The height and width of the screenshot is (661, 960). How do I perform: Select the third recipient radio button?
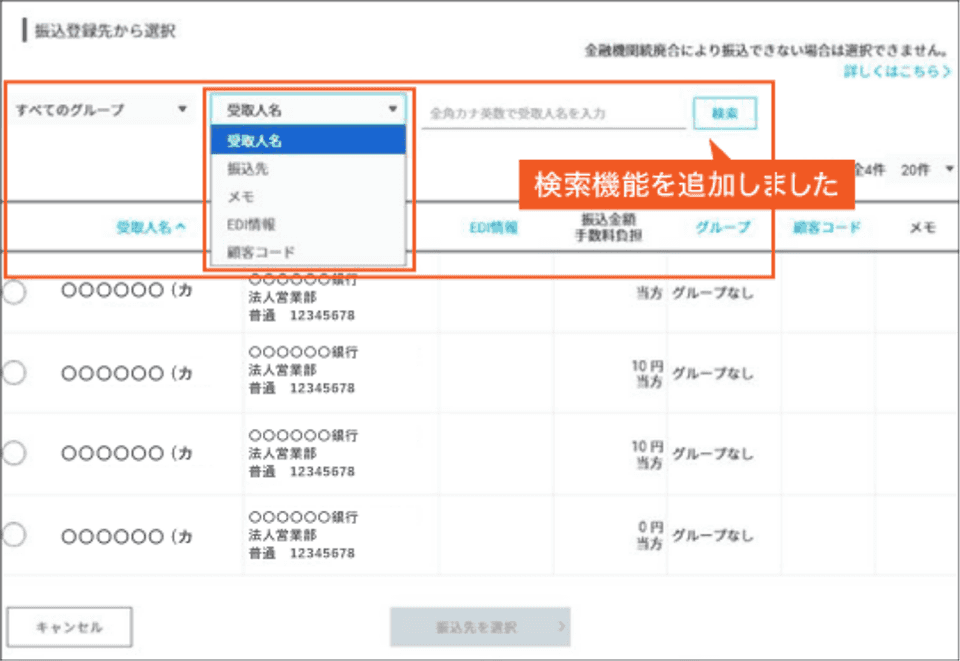click(x=14, y=453)
